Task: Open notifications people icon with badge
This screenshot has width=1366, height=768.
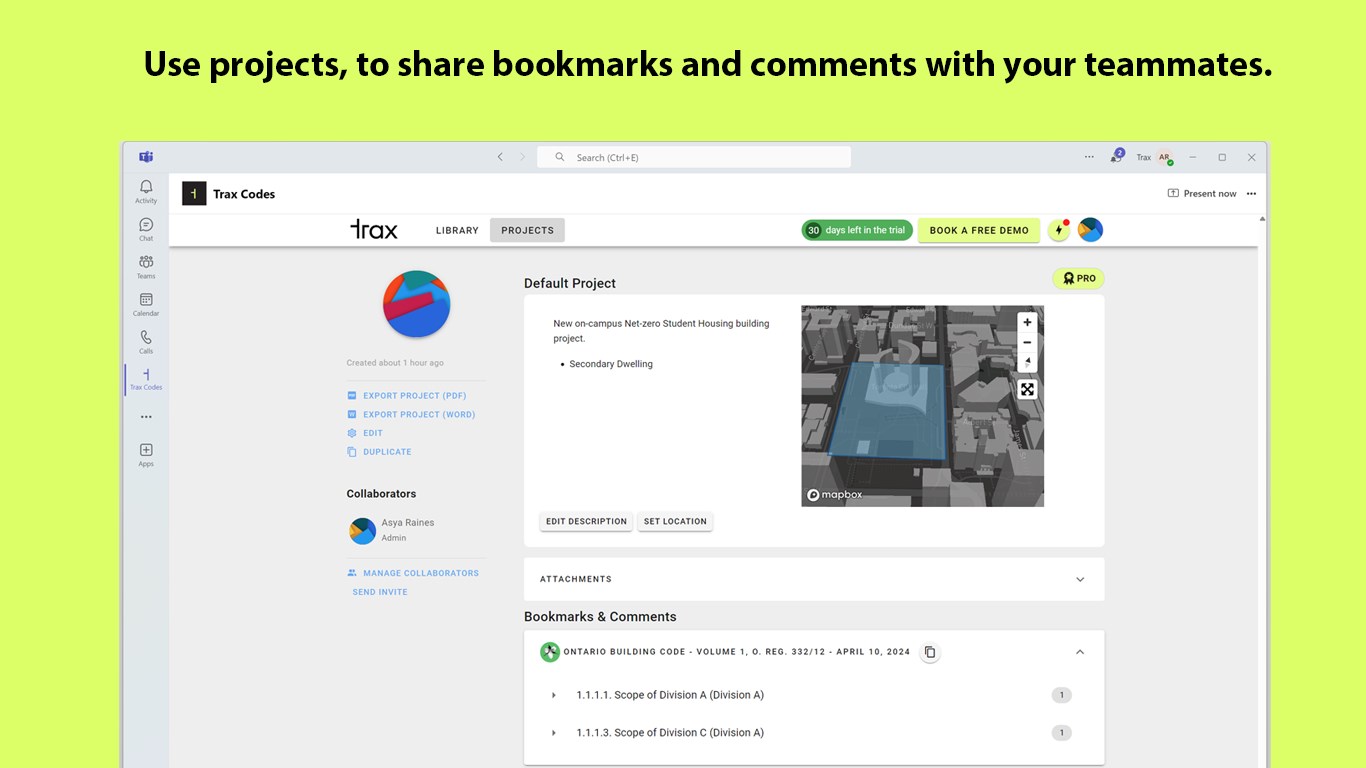Action: click(1116, 156)
